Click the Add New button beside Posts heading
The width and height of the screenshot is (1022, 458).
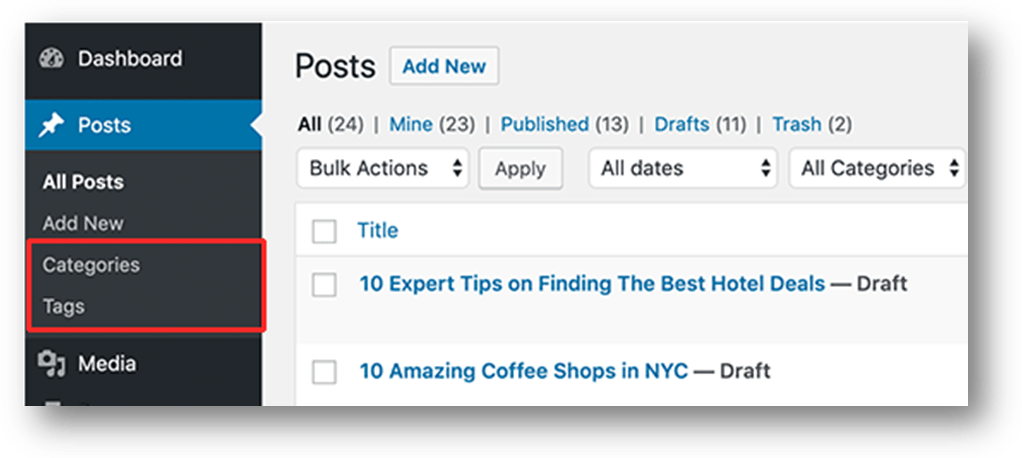tap(444, 66)
